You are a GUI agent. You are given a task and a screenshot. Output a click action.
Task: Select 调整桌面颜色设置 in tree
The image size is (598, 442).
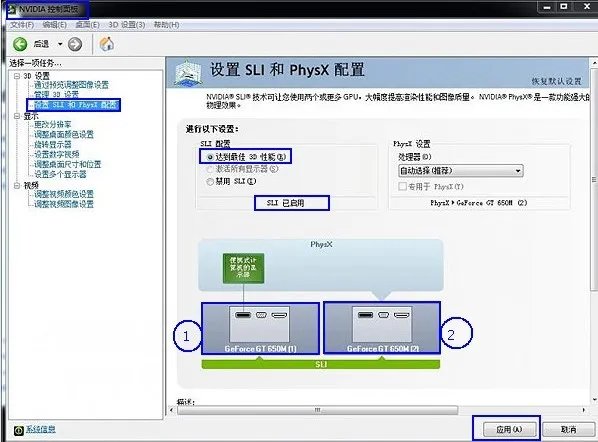pos(64,134)
